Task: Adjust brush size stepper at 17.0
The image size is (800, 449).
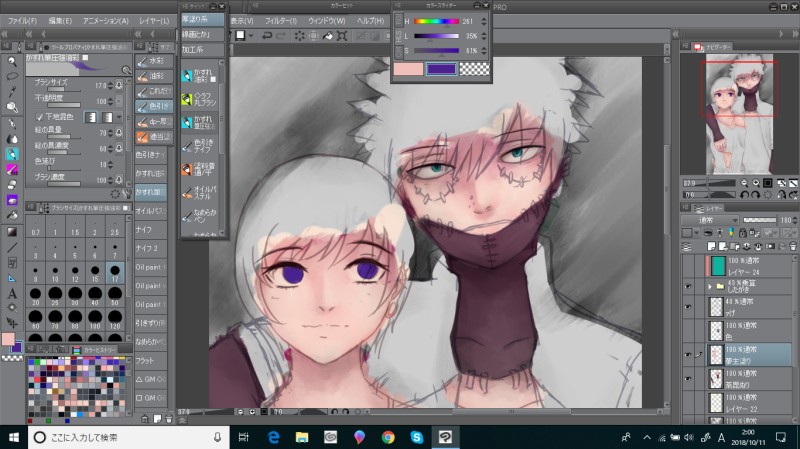Action: 110,86
